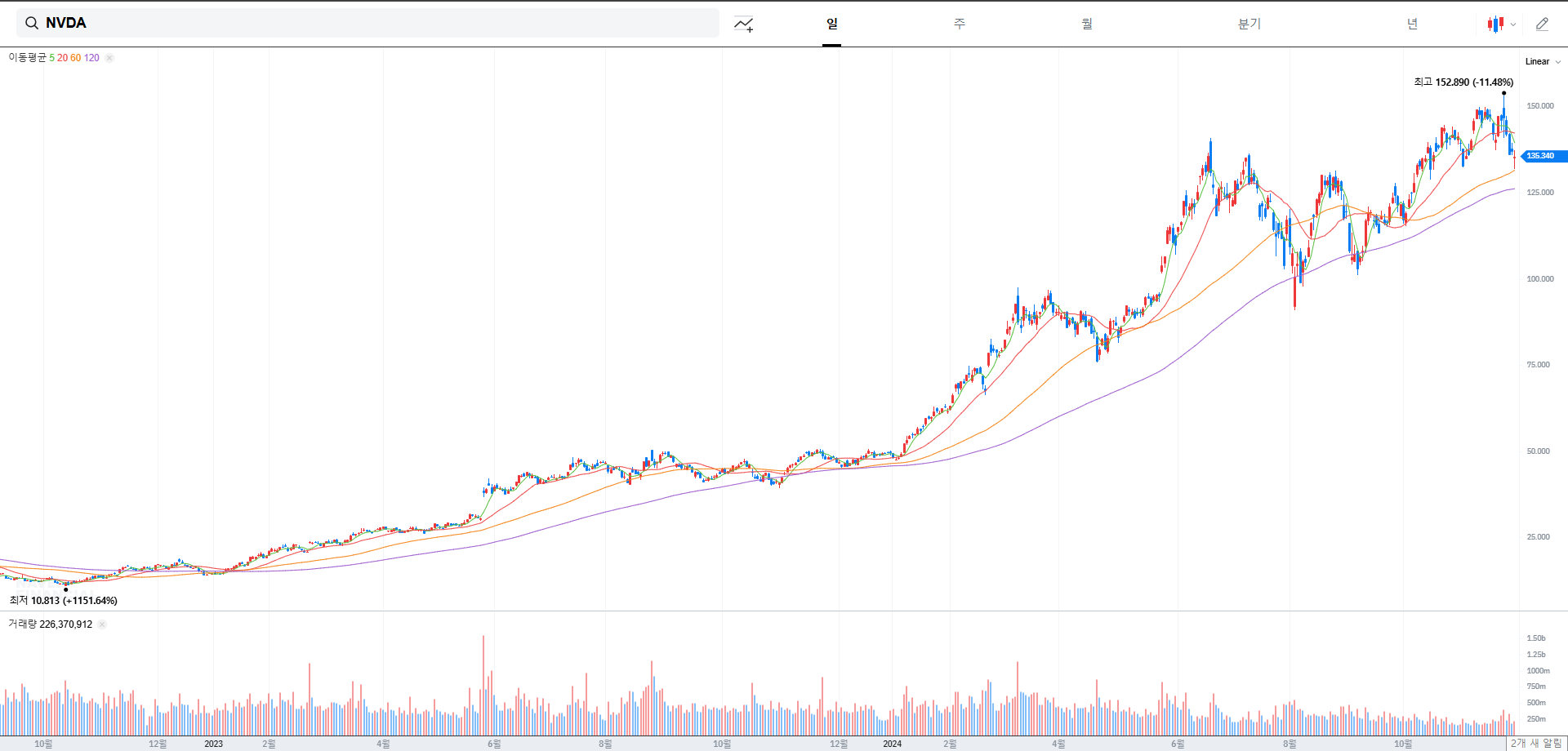Remove the 거래량 volume indicator
Image resolution: width=1568 pixels, height=751 pixels.
pyautogui.click(x=102, y=624)
